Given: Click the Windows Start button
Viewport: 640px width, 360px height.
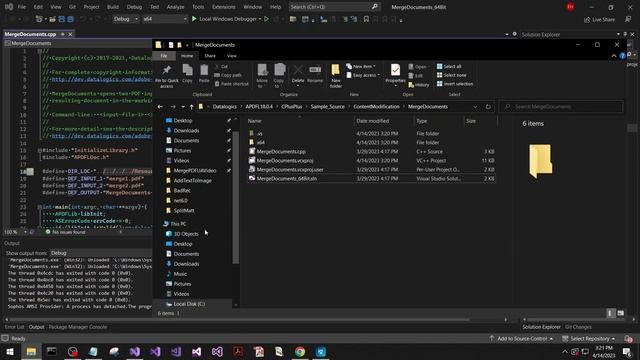Looking at the screenshot, I should 10,351.
